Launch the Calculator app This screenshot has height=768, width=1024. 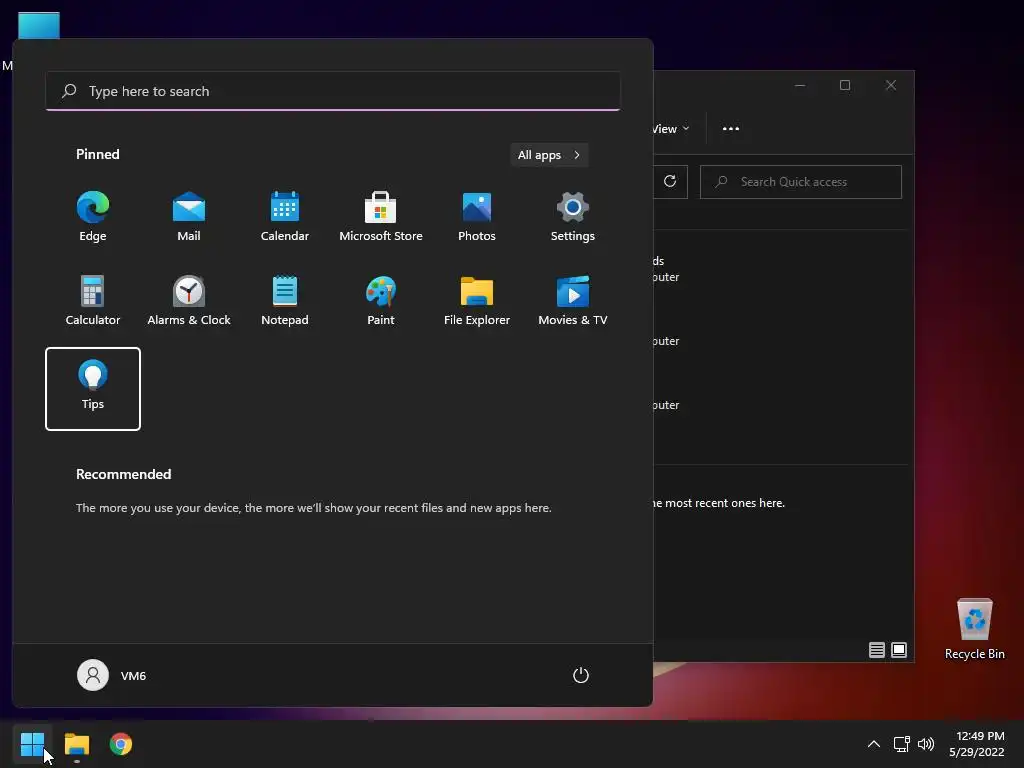click(x=93, y=300)
